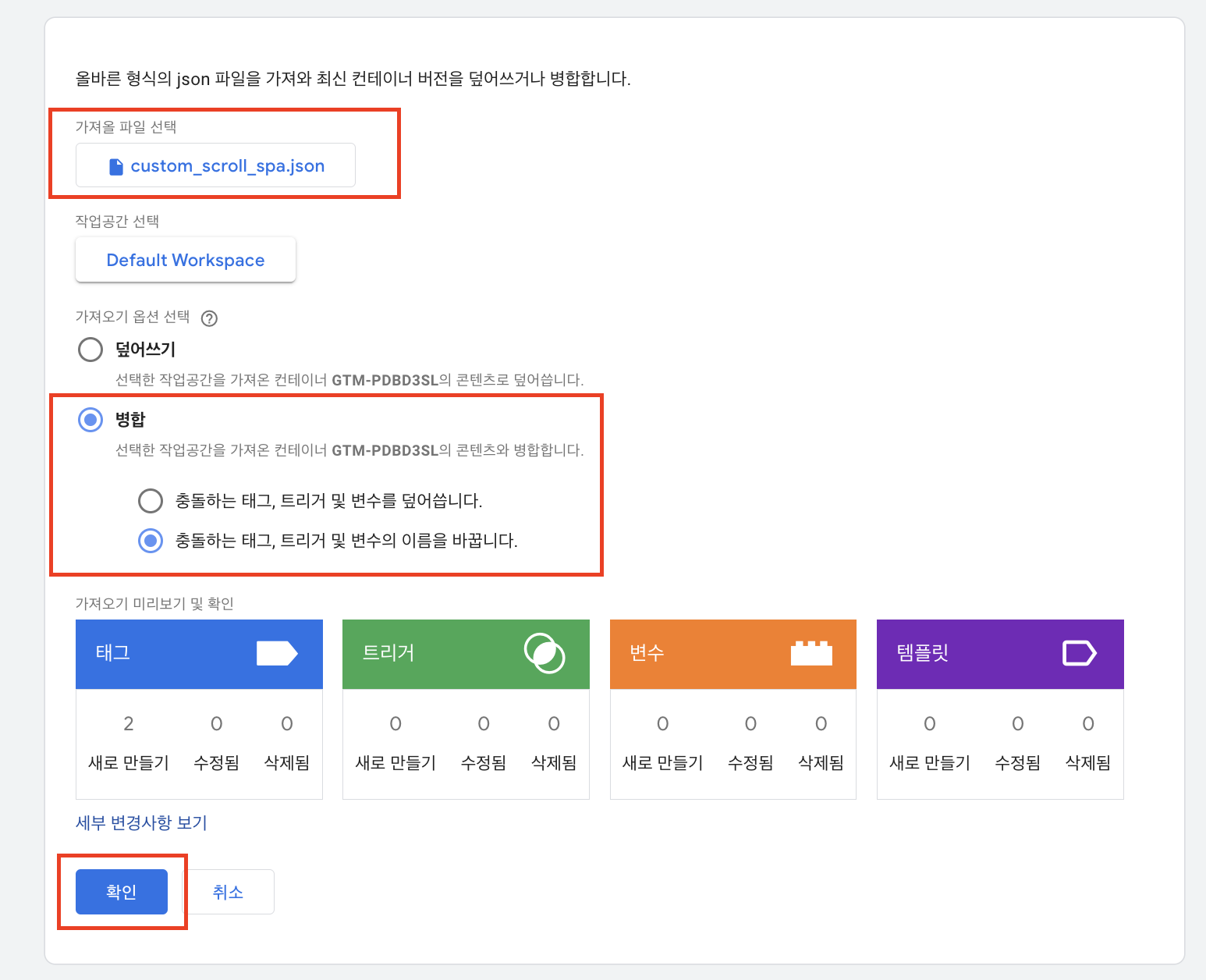Viewport: 1206px width, 980px height.
Task: Select the 병합 radio option
Action: click(90, 420)
